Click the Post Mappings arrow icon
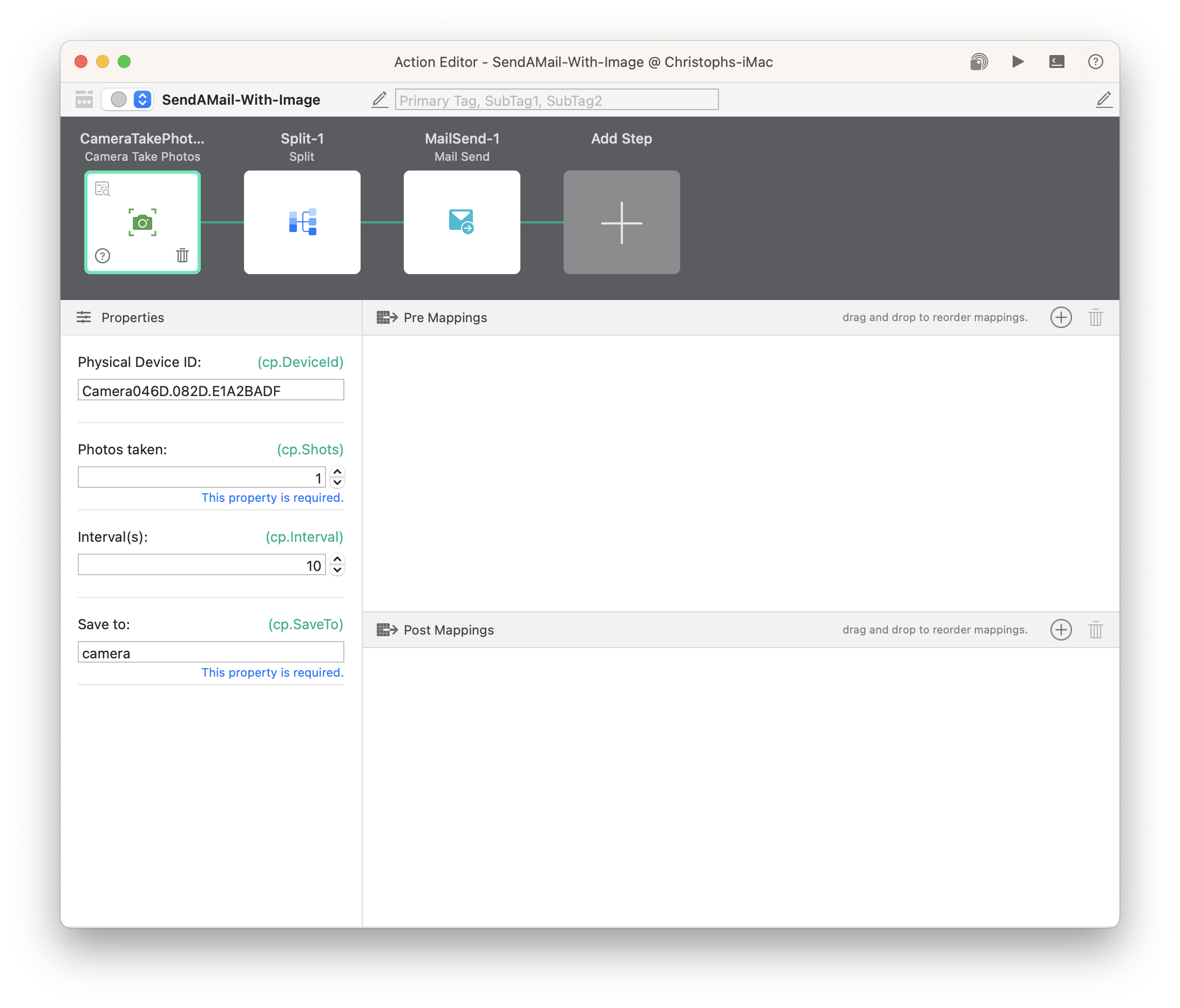1180x1008 pixels. coord(386,630)
